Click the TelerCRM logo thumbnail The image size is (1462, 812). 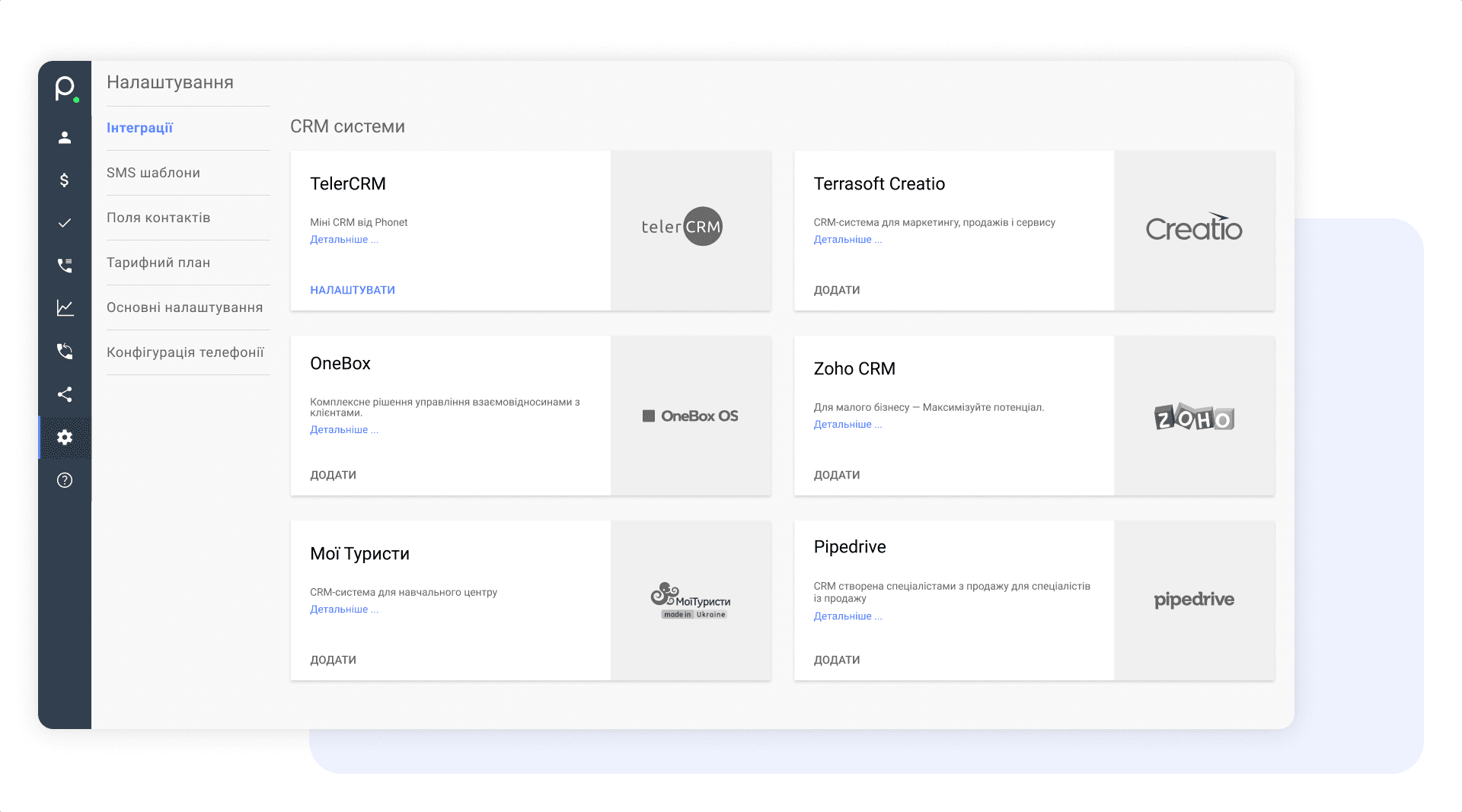point(682,227)
